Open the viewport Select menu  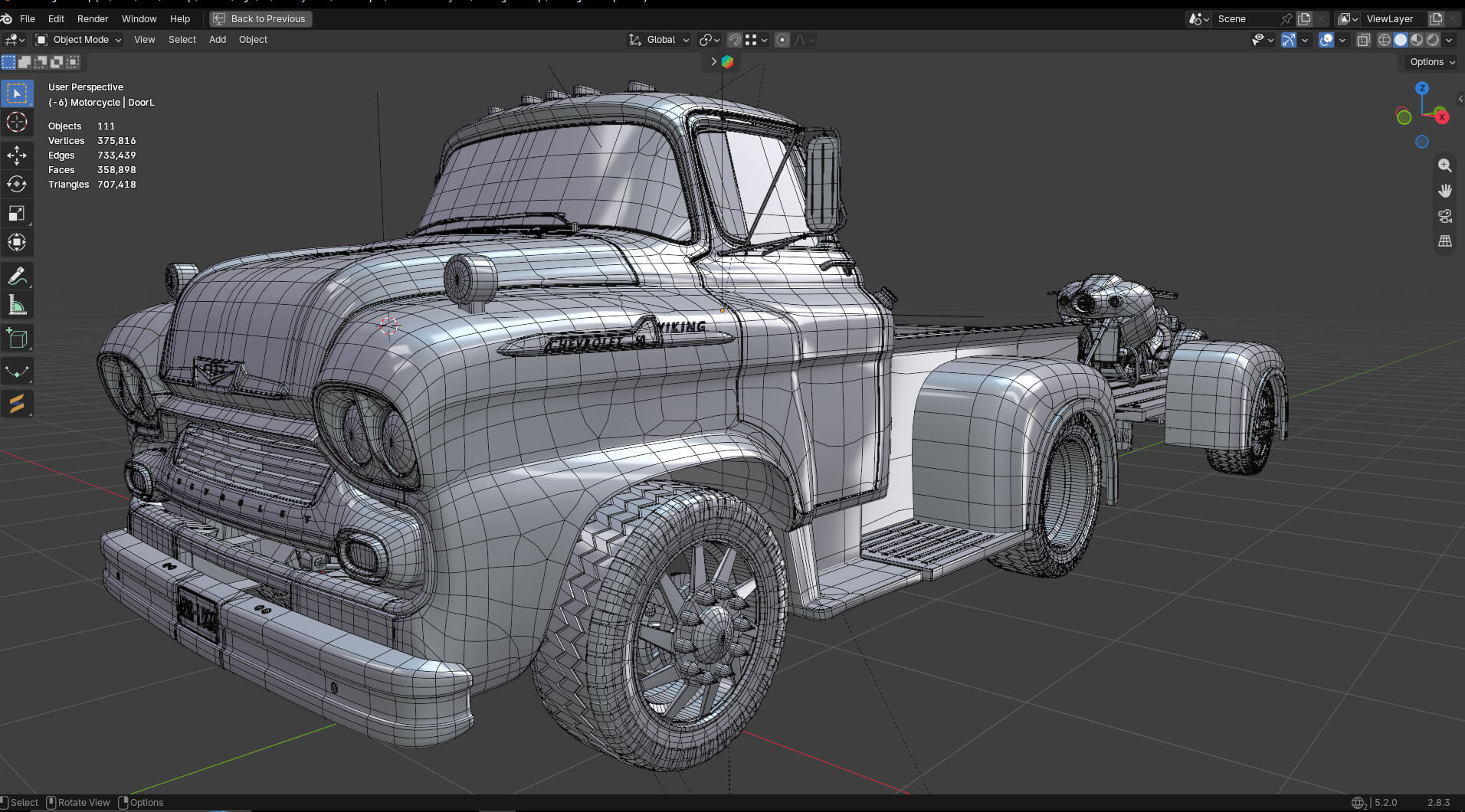pyautogui.click(x=182, y=40)
